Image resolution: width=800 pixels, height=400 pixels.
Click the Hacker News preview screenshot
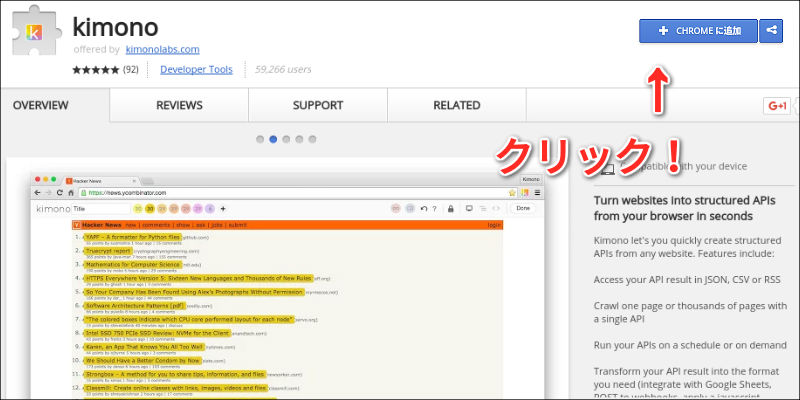click(x=288, y=286)
